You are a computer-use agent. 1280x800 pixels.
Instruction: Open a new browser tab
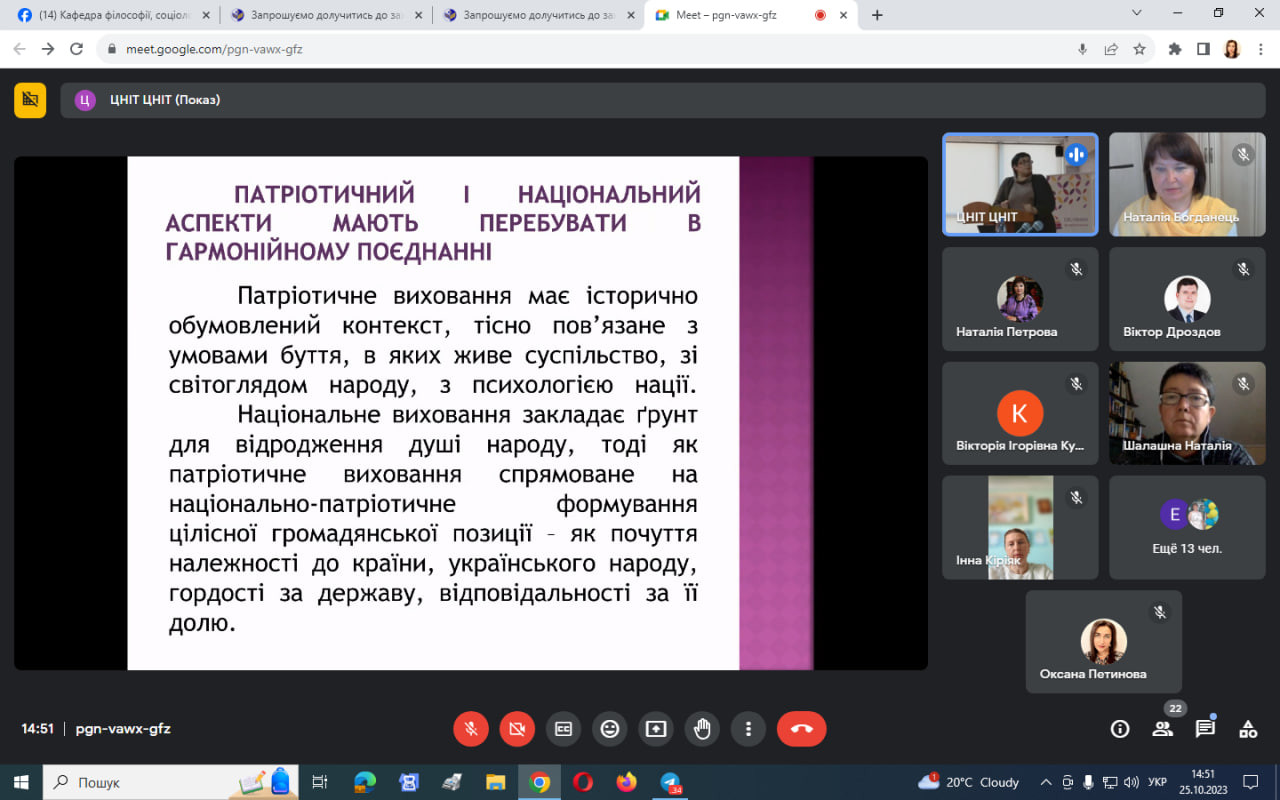pyautogui.click(x=877, y=15)
